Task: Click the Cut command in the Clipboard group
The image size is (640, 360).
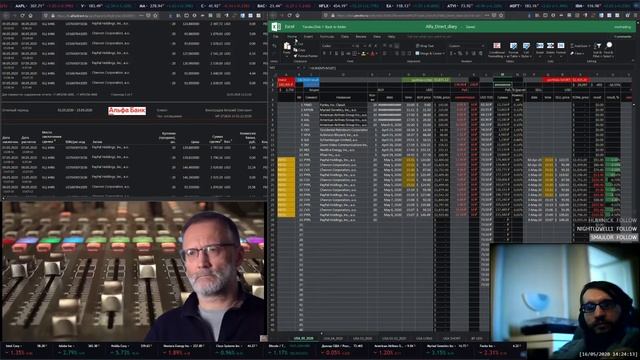Action: click(299, 44)
